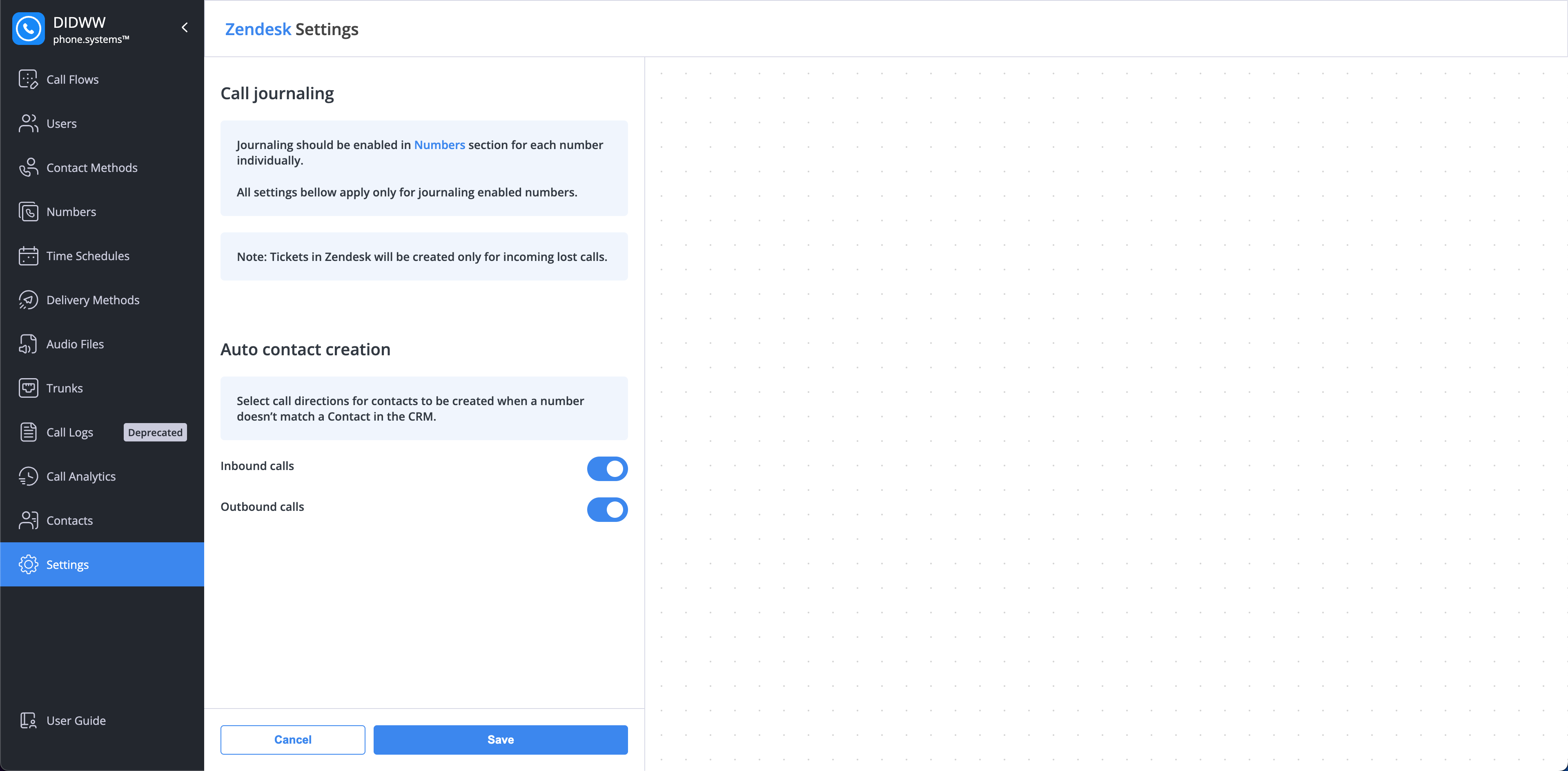This screenshot has height=771, width=1568.
Task: Click the Users sidebar icon
Action: pos(28,123)
